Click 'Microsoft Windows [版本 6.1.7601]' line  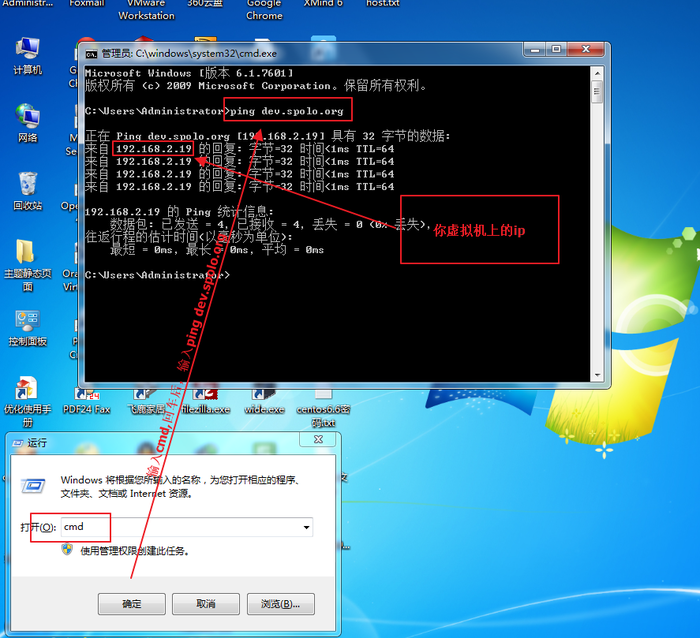coord(189,73)
